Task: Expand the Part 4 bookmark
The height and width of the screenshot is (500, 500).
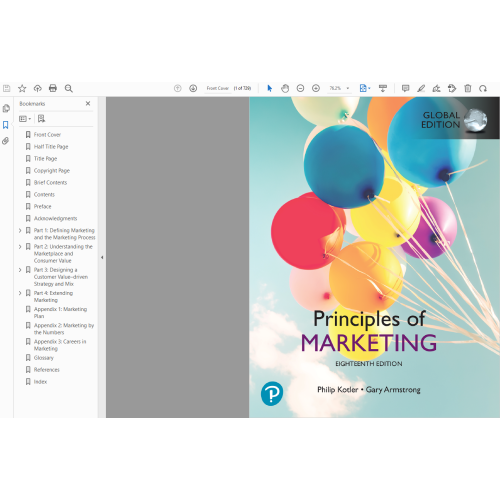Action: click(20, 293)
